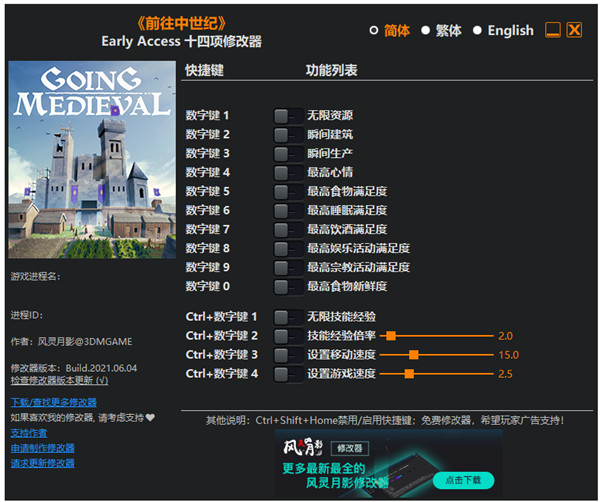Enable 最高食物满足度 toggle
The height and width of the screenshot is (502, 600).
point(287,192)
